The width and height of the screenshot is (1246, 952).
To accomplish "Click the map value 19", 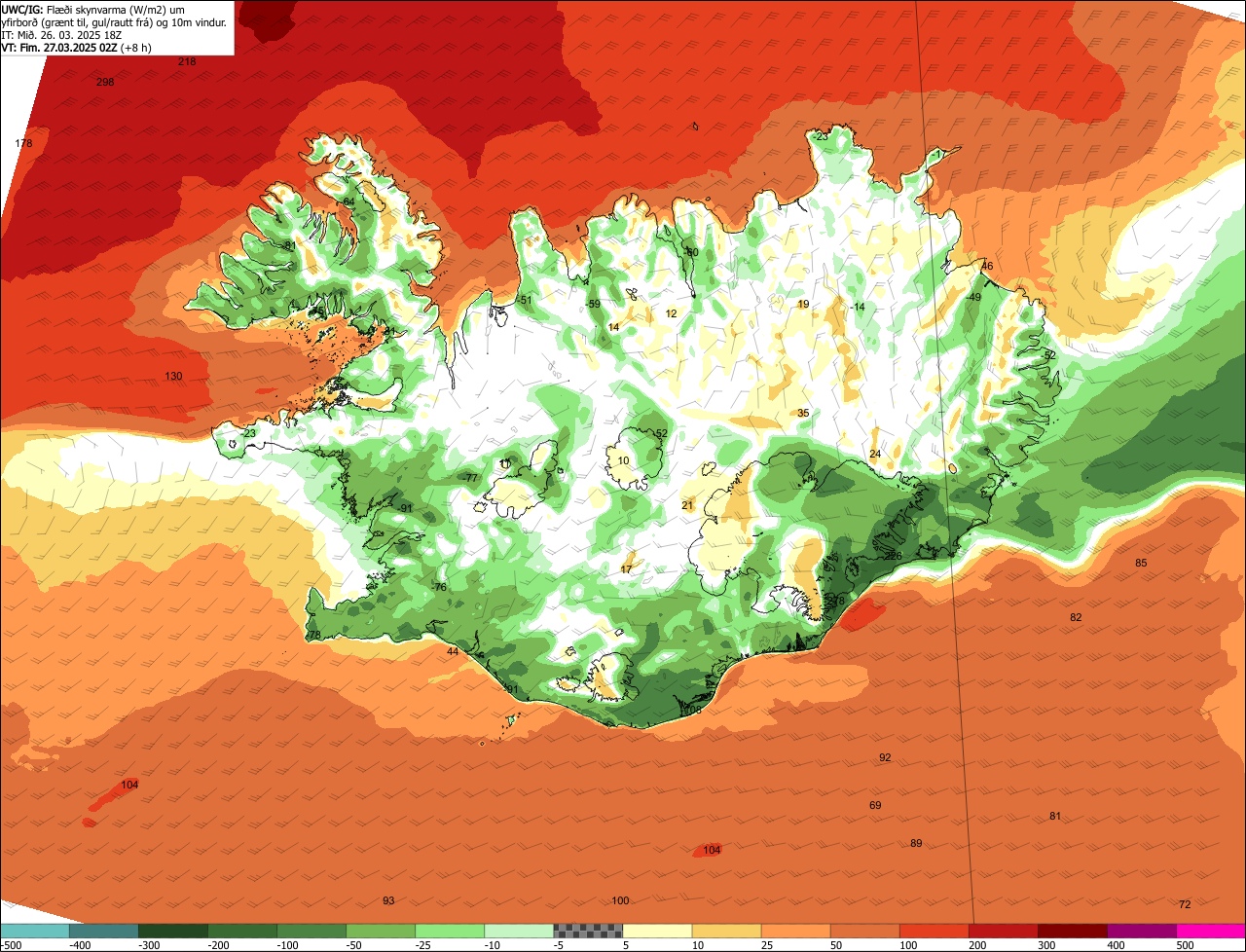I will tap(803, 304).
